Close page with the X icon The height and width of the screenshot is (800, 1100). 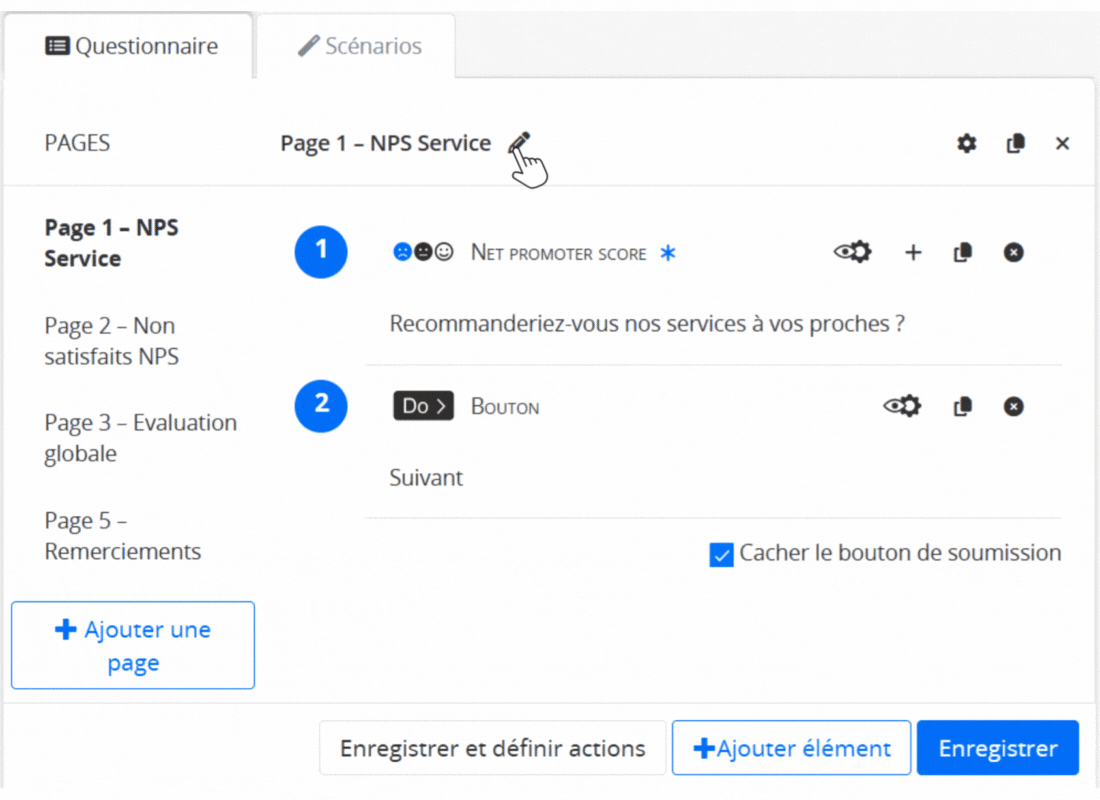pyautogui.click(x=1062, y=144)
